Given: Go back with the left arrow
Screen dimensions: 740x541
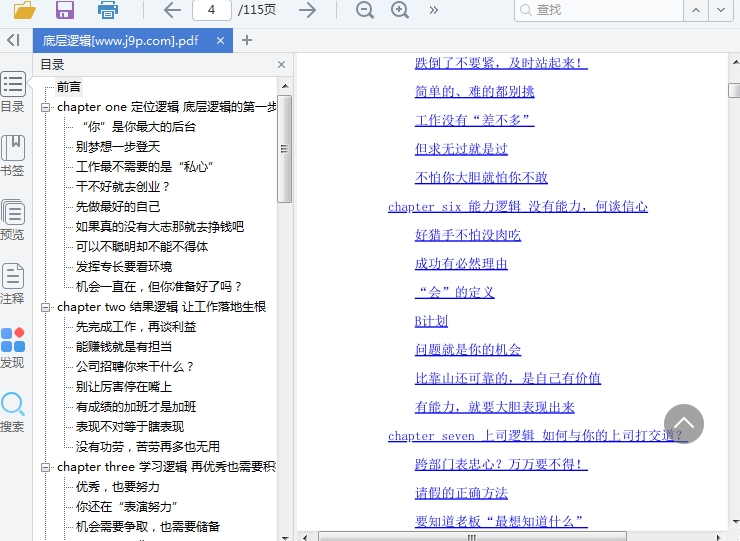Looking at the screenshot, I should (x=172, y=10).
